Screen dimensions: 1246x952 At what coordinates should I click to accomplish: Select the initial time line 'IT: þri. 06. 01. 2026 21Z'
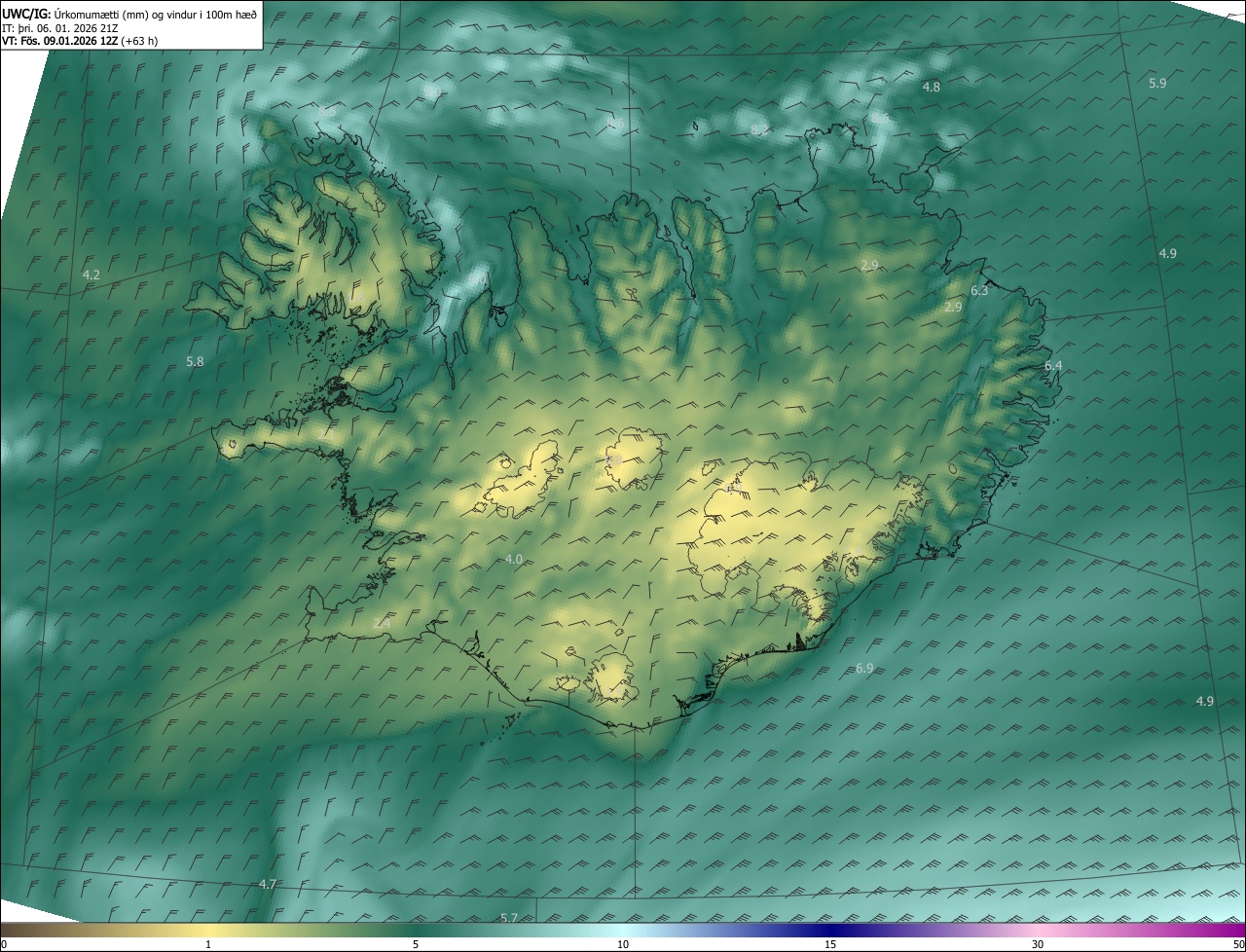coord(60,27)
